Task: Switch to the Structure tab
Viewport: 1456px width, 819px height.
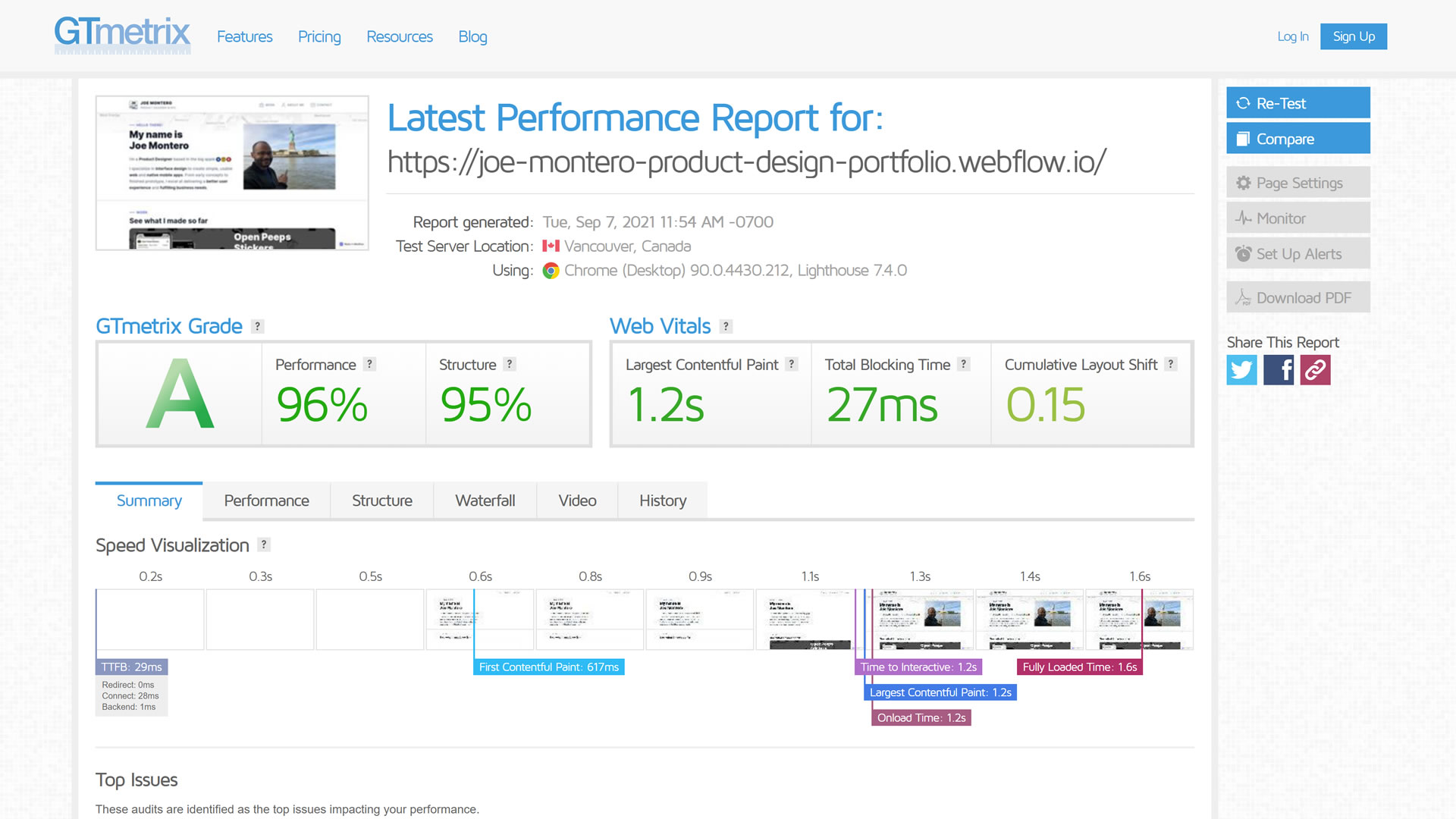Action: pos(382,500)
